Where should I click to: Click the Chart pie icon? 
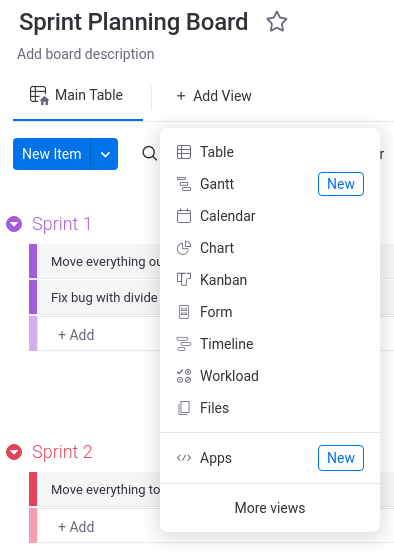(184, 248)
